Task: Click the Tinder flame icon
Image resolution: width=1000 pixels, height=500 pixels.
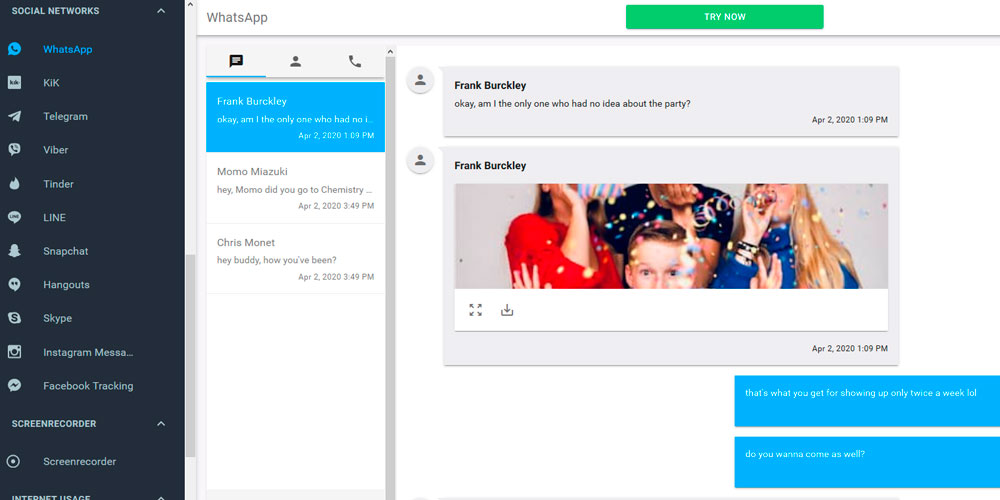Action: click(x=14, y=184)
